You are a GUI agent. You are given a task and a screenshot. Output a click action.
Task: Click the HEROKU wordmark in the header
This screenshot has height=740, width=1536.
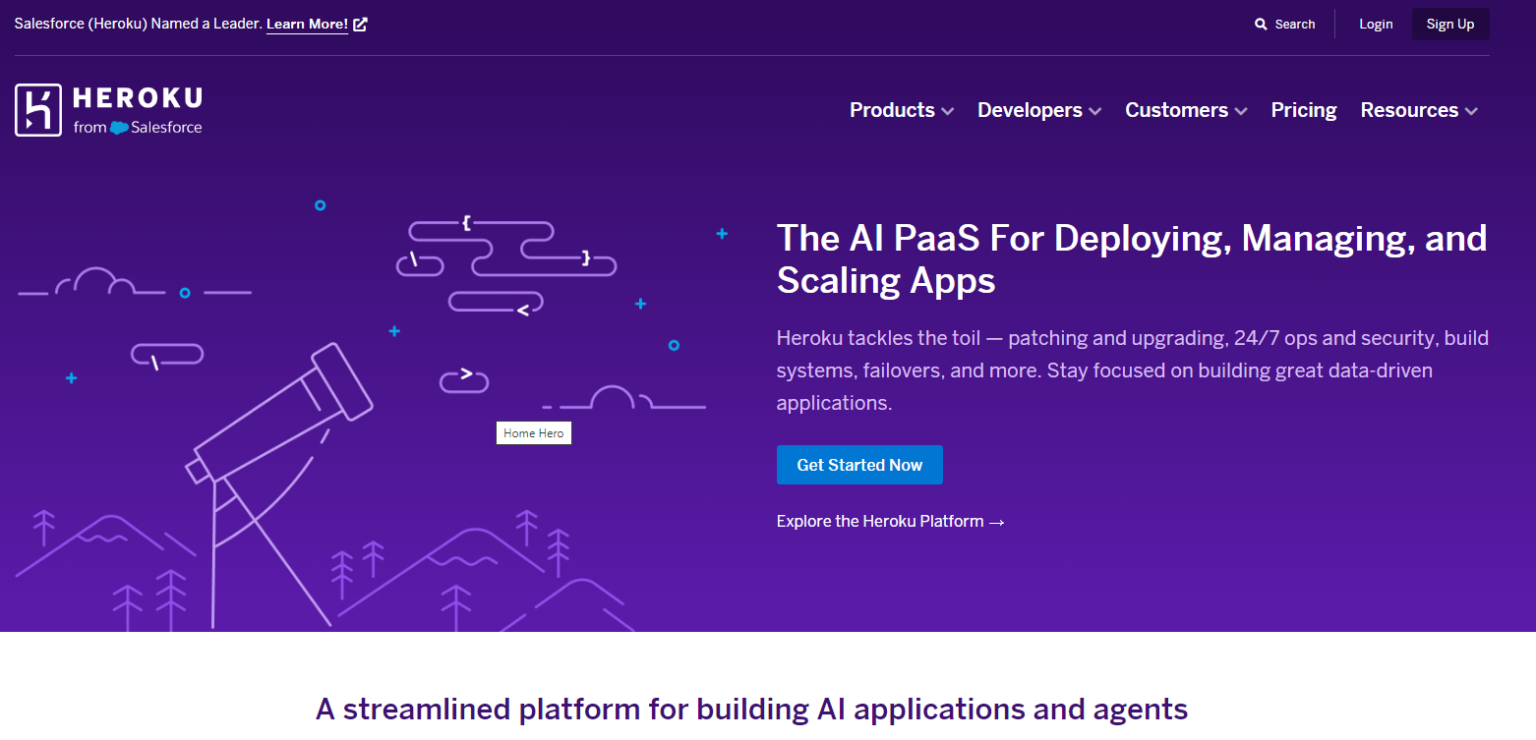pyautogui.click(x=136, y=98)
